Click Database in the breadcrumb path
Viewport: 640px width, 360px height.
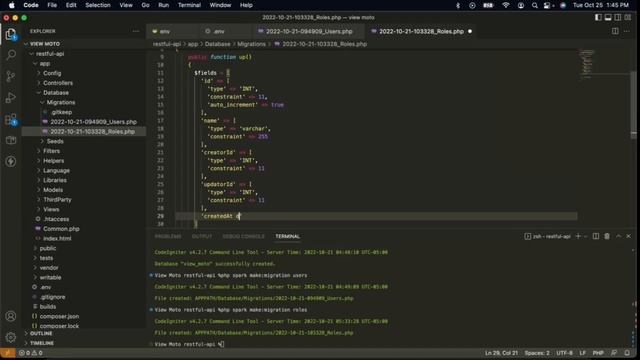(218, 44)
